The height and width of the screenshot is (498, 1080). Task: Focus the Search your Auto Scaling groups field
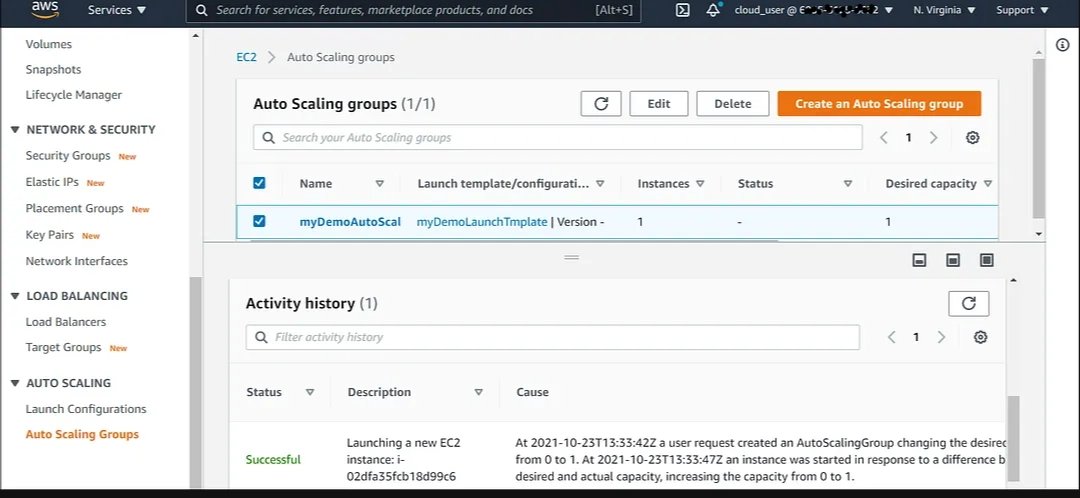558,137
